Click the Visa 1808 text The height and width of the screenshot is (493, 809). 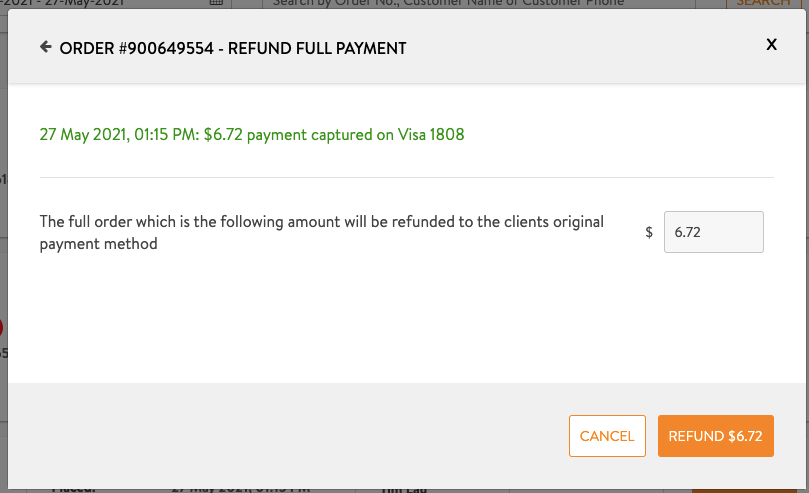pos(431,134)
